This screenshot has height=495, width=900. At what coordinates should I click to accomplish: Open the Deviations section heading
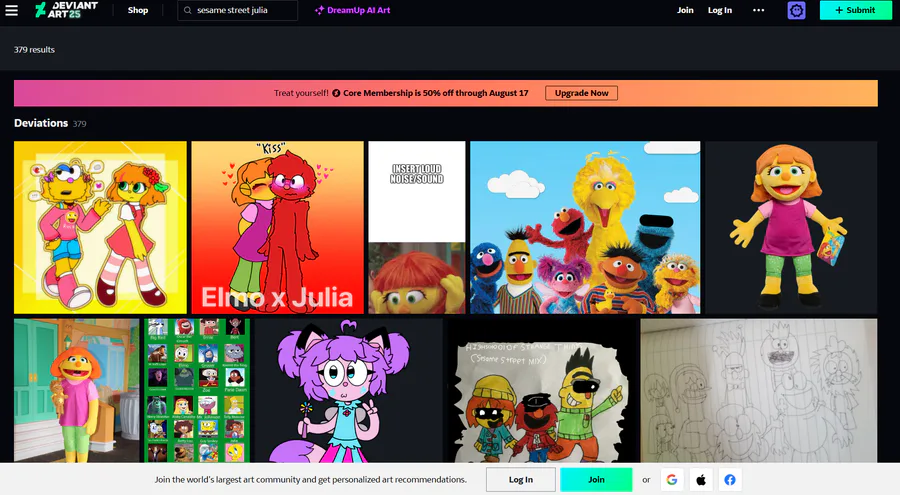click(x=41, y=123)
